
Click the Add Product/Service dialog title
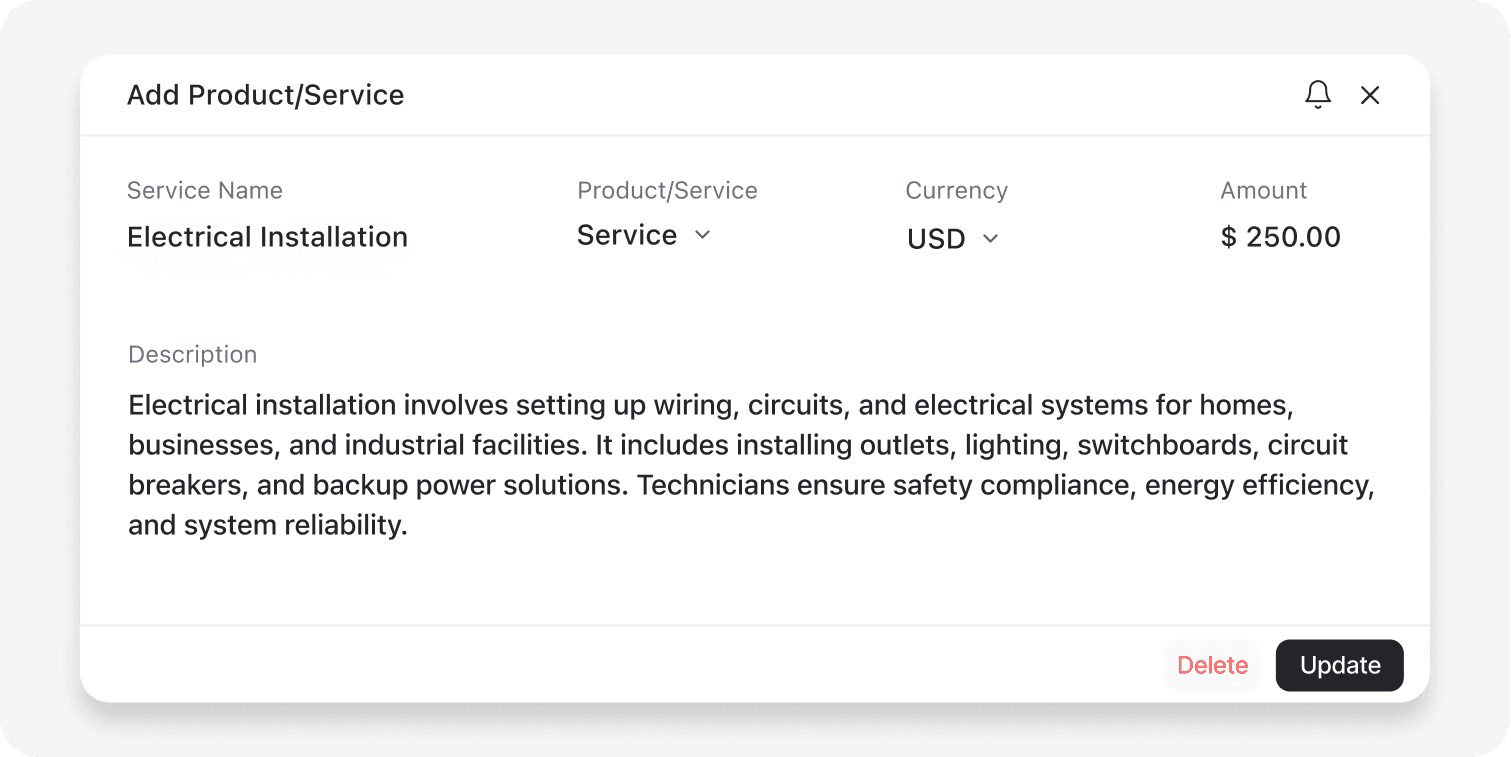pos(265,94)
